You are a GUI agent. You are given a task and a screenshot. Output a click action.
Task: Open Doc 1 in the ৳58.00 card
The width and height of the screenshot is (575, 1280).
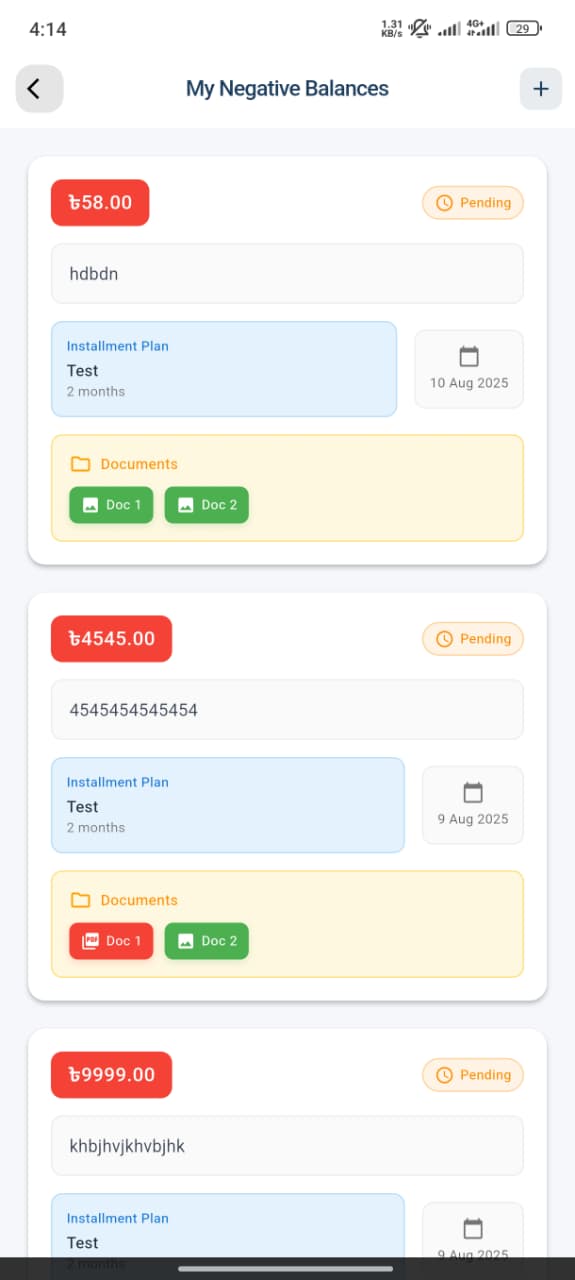click(111, 505)
